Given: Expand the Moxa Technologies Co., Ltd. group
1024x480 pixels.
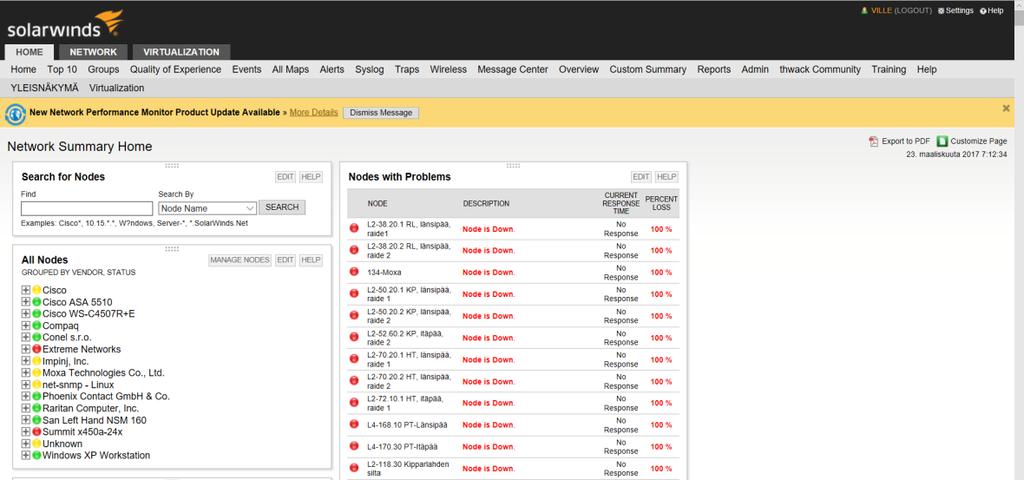Looking at the screenshot, I should pyautogui.click(x=25, y=373).
